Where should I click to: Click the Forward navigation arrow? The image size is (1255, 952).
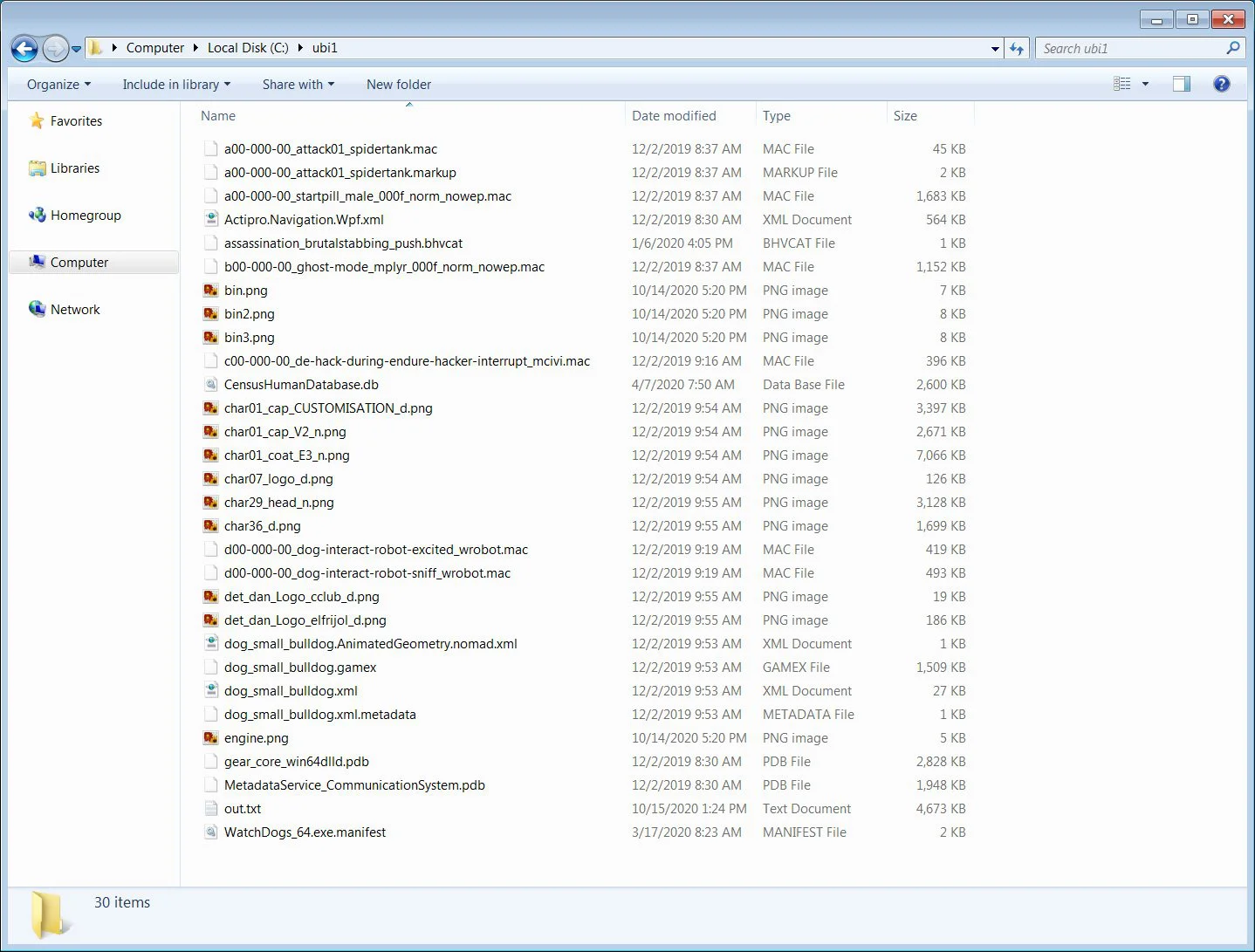pos(56,49)
